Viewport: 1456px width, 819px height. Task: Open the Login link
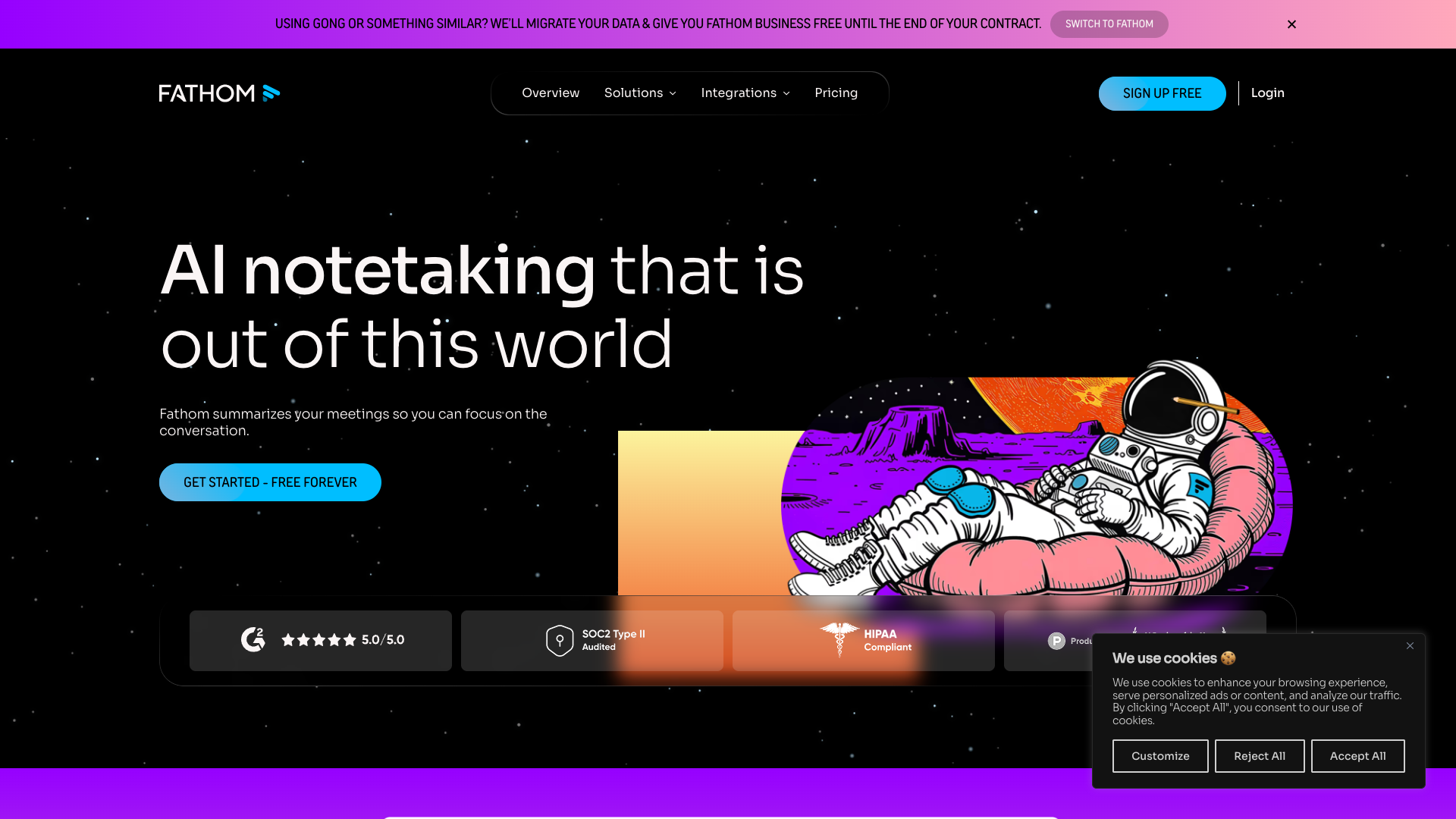(1267, 93)
